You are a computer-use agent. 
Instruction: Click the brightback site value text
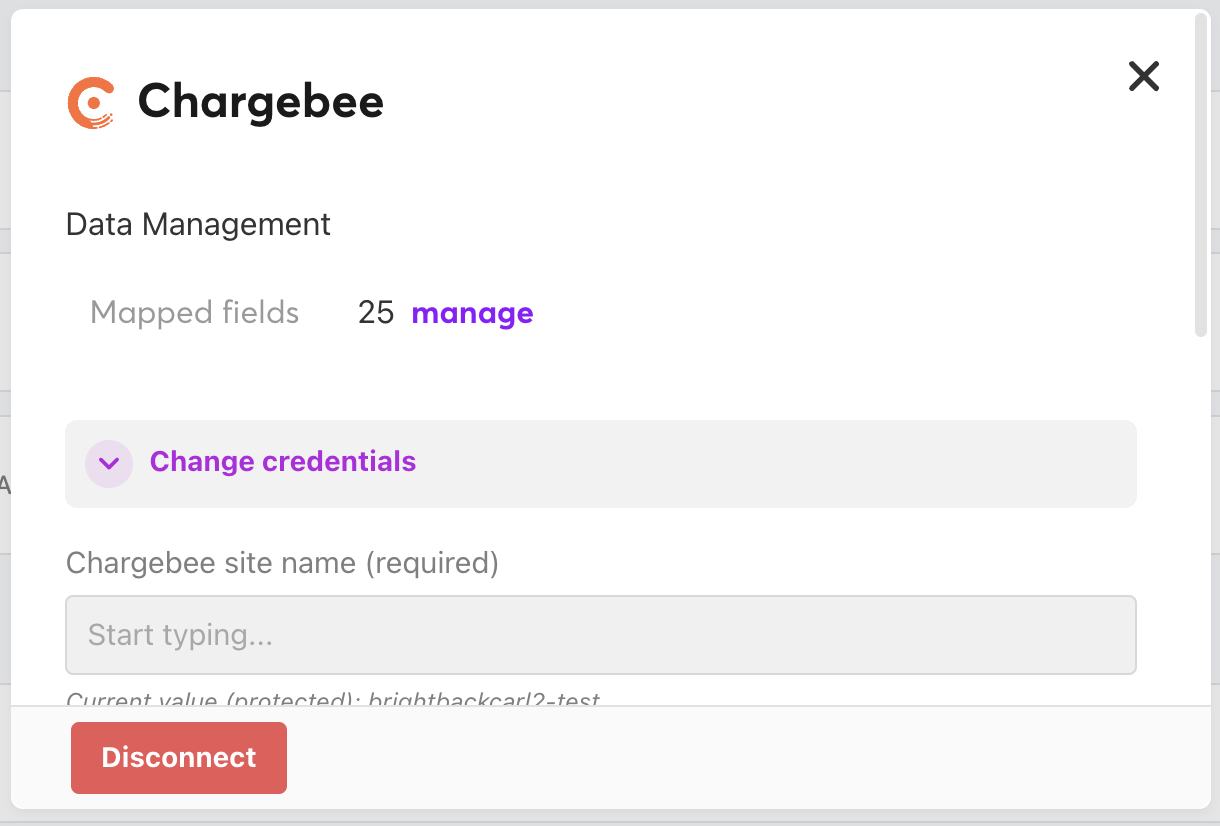click(484, 700)
